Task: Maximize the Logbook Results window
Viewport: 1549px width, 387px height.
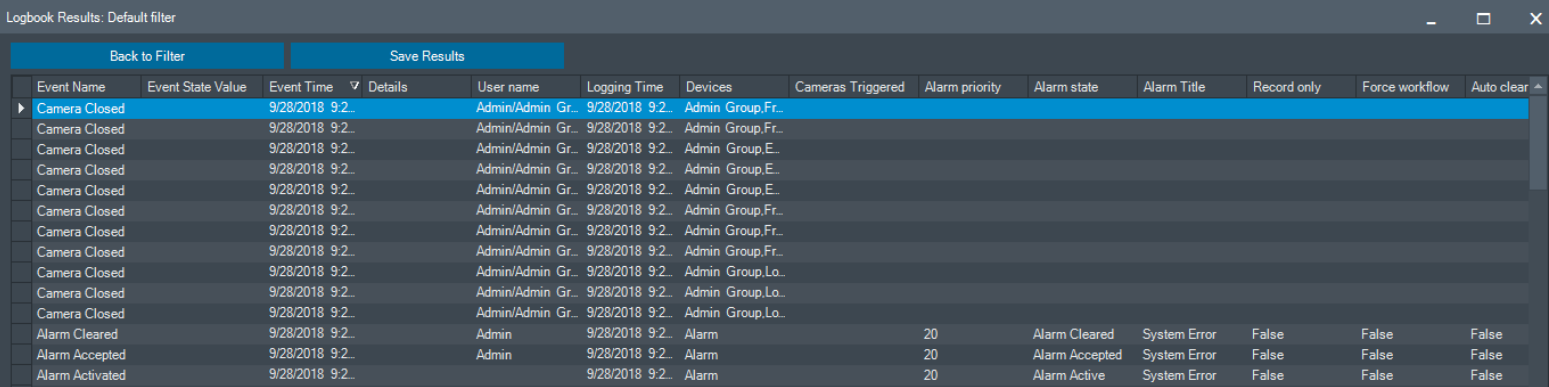Action: [1484, 18]
